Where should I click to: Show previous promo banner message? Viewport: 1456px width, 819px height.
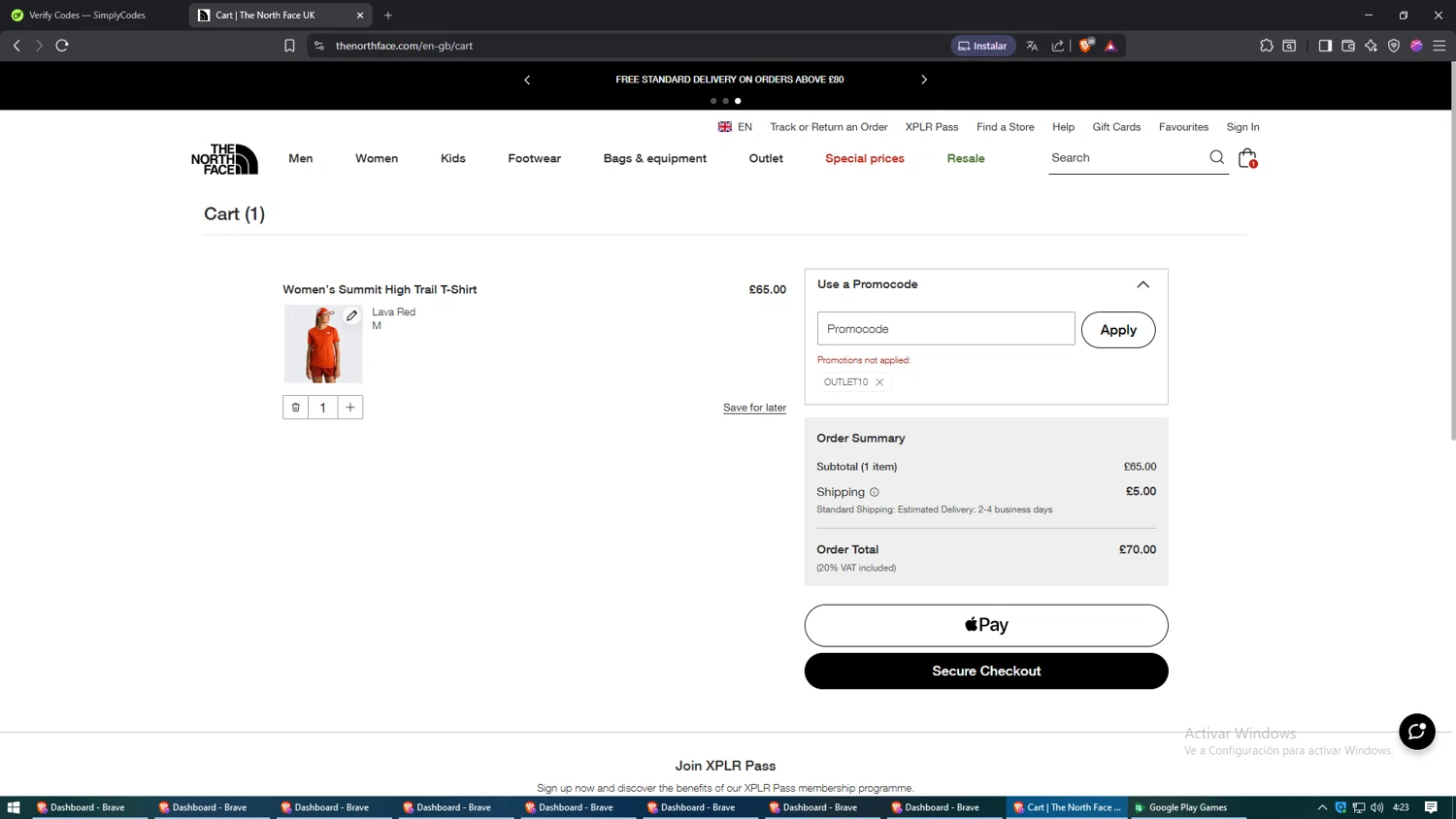coord(527,80)
